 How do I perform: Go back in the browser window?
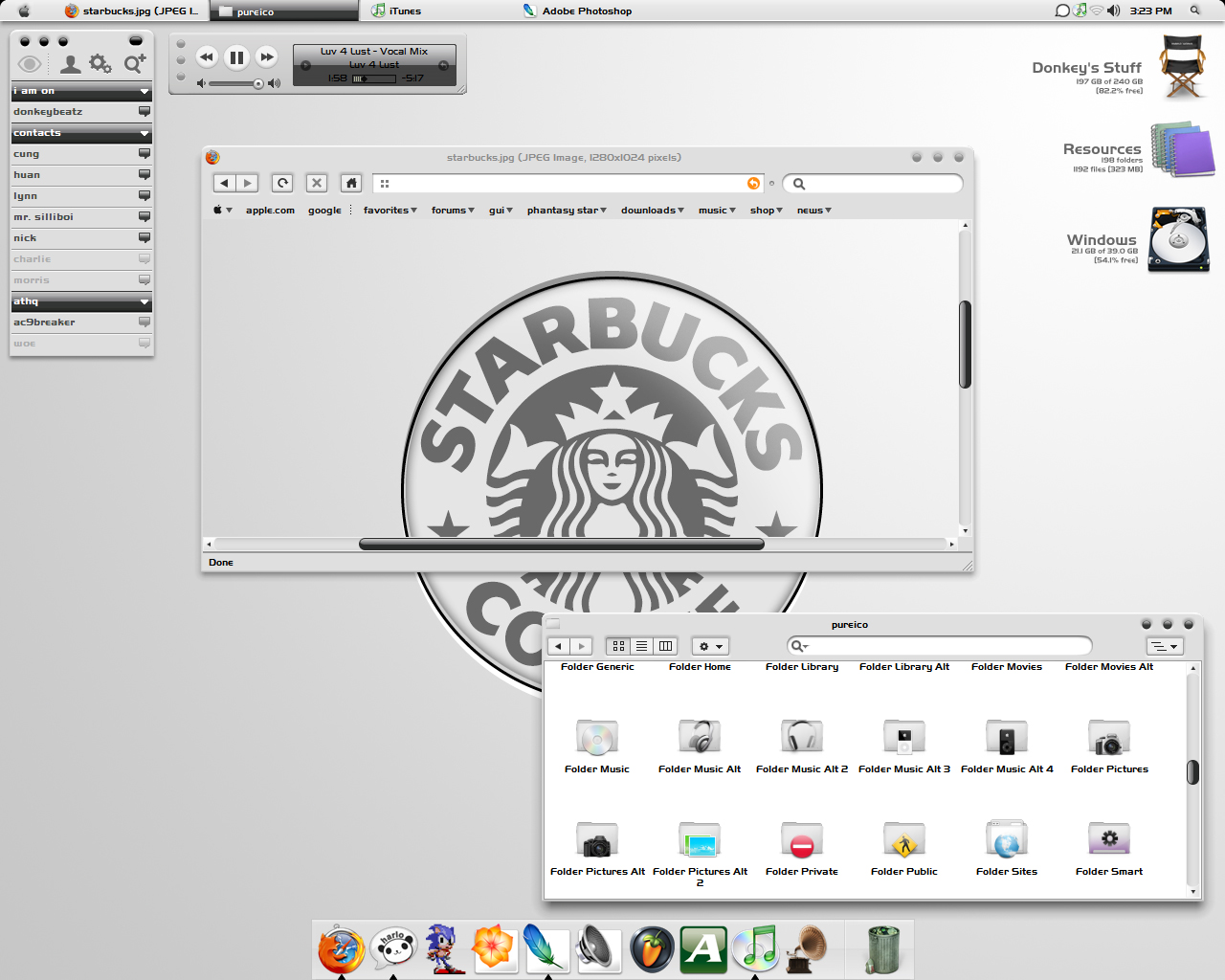click(x=224, y=183)
